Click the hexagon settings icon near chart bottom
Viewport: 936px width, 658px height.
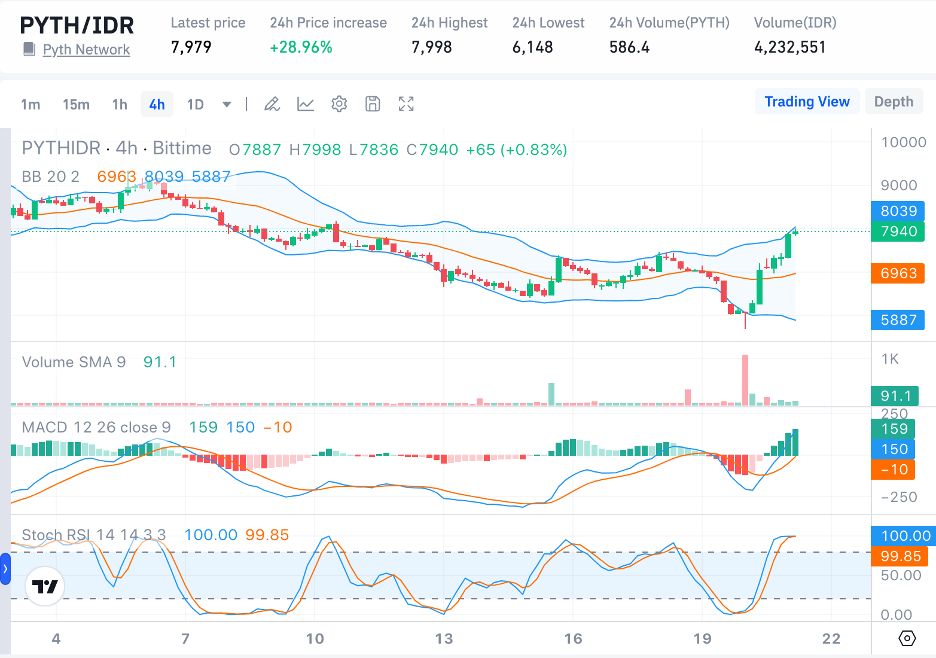point(906,638)
